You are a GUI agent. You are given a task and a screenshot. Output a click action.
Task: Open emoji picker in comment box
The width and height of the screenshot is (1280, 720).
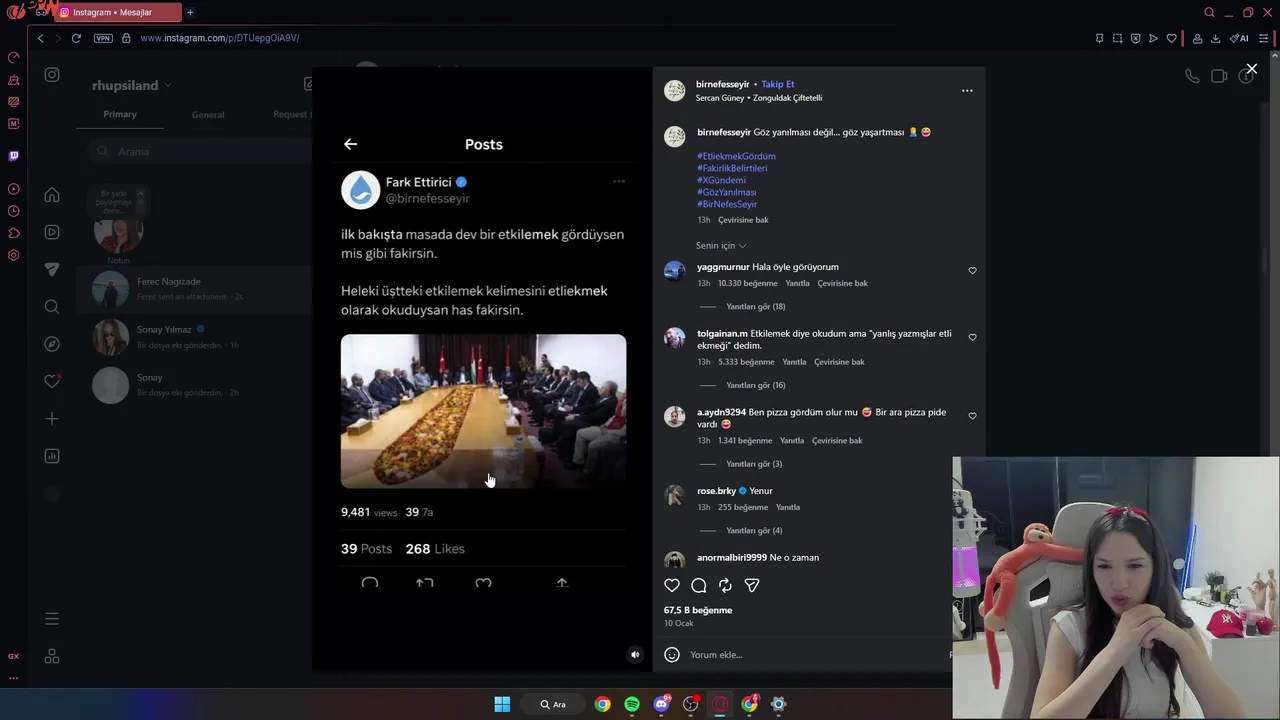pos(672,654)
